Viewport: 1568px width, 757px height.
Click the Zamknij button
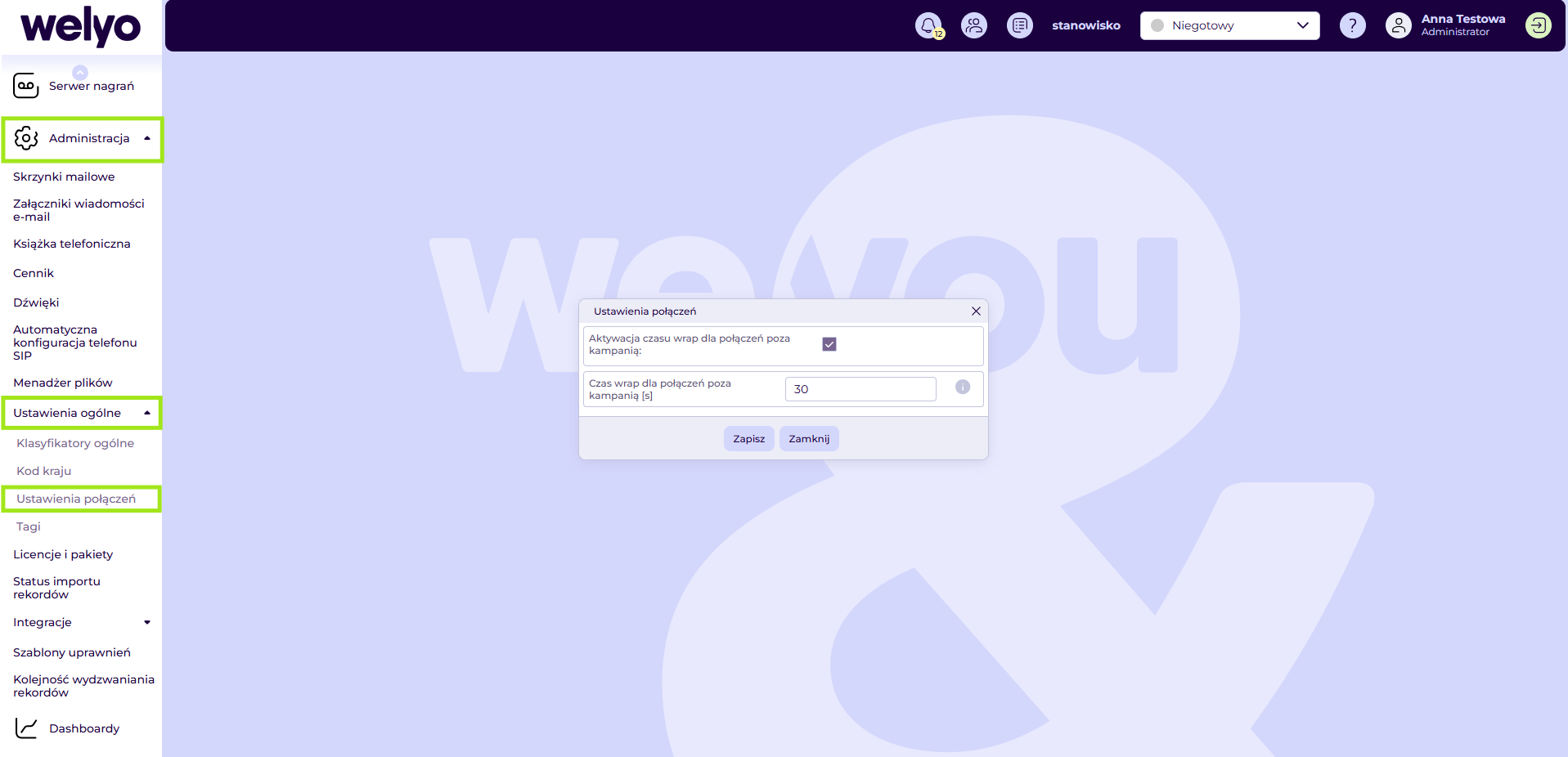pos(809,439)
